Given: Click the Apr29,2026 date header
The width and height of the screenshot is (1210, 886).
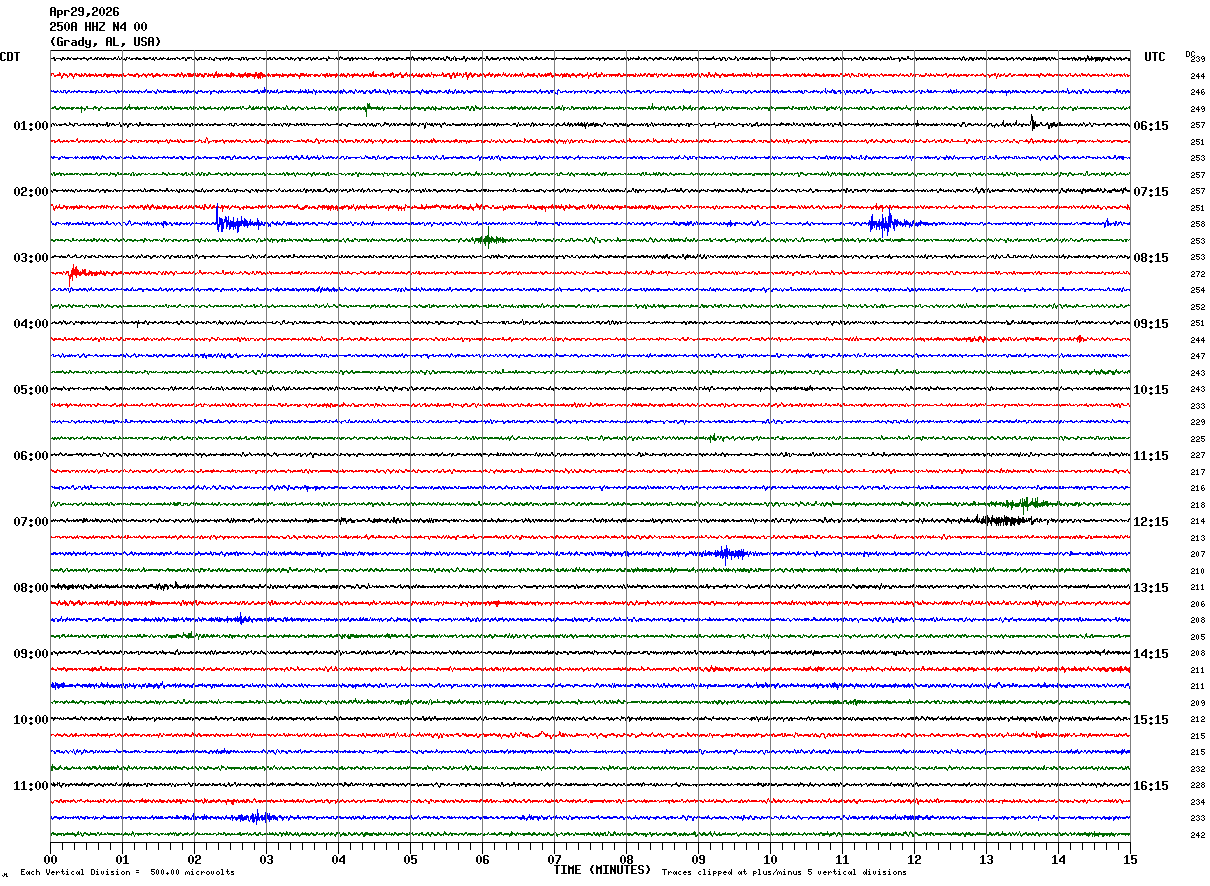Looking at the screenshot, I should click(84, 12).
